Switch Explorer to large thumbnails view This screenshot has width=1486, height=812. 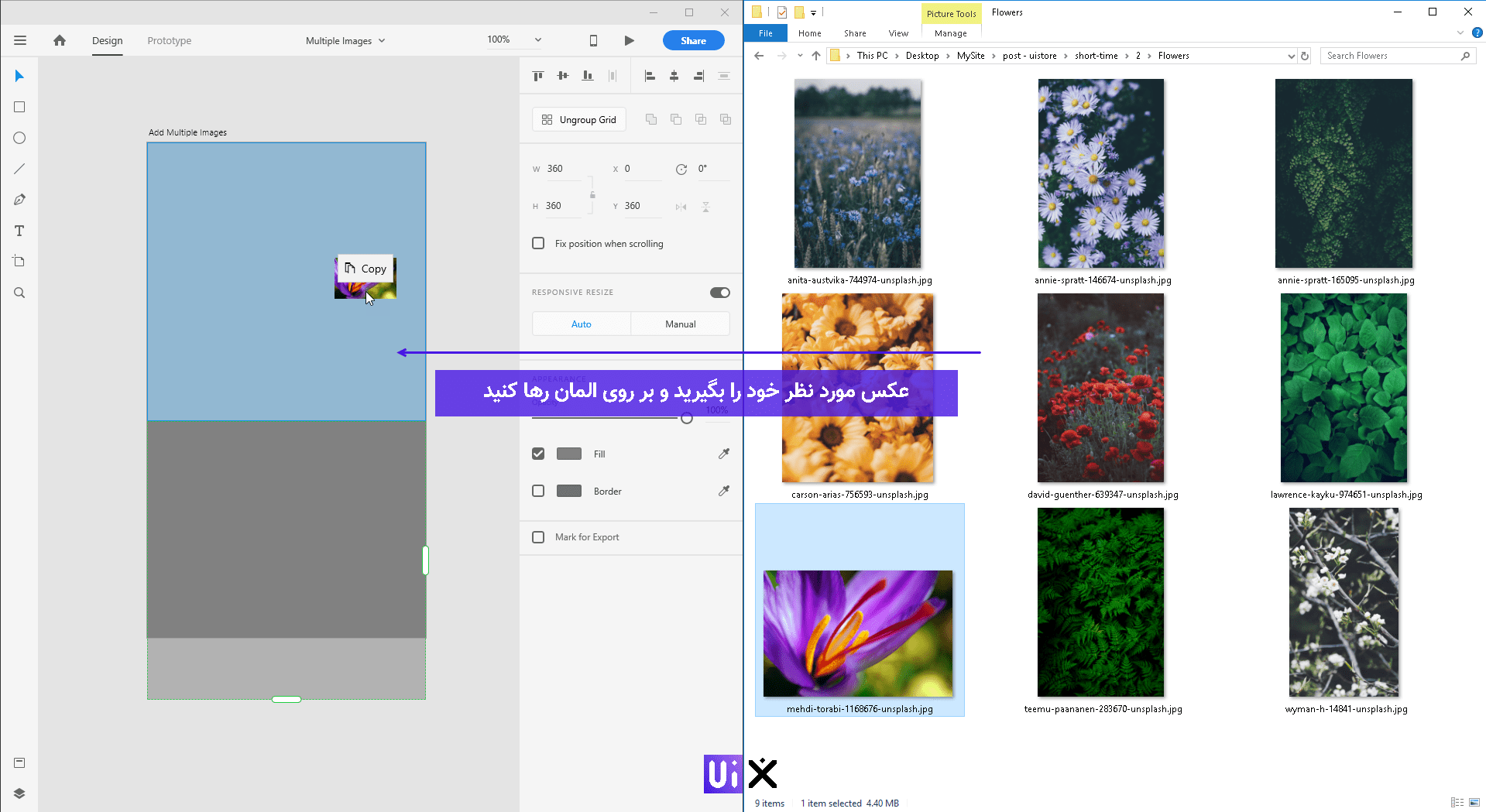pos(1474,803)
